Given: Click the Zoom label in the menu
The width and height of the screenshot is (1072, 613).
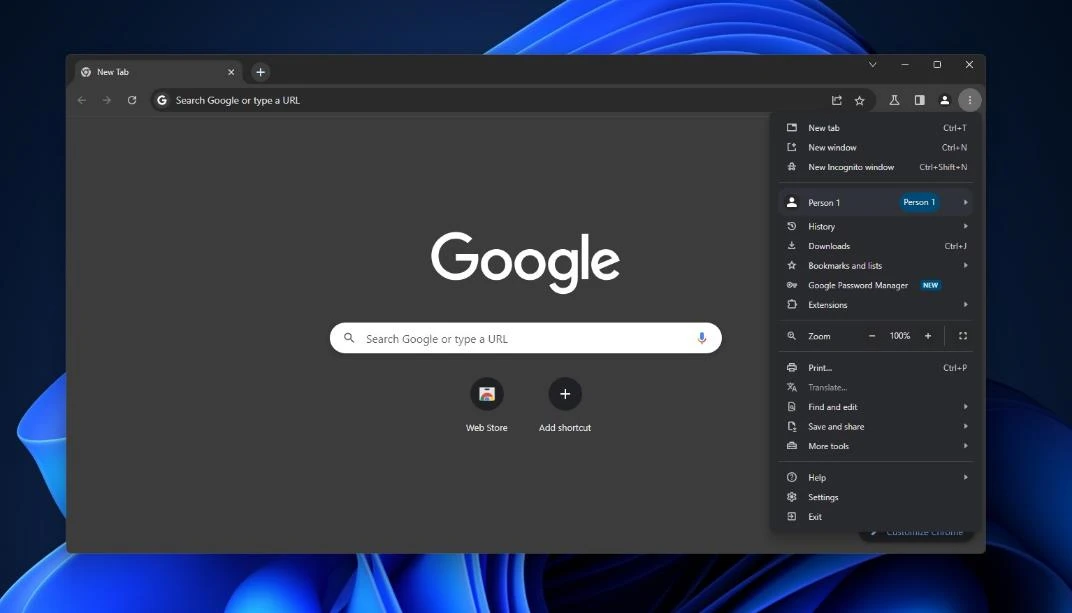Looking at the screenshot, I should click(819, 336).
